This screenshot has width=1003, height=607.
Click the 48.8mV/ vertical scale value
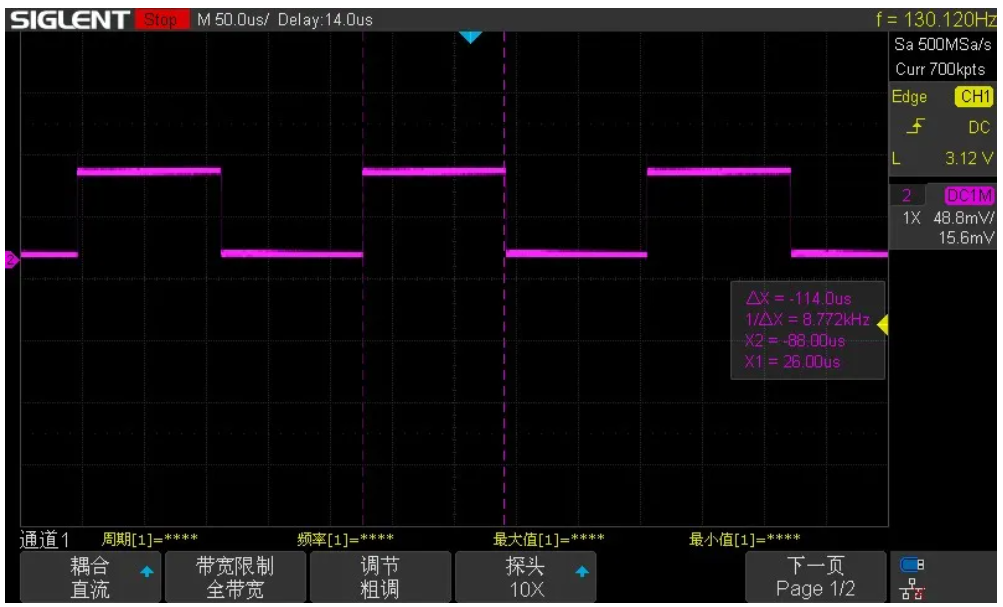point(963,218)
